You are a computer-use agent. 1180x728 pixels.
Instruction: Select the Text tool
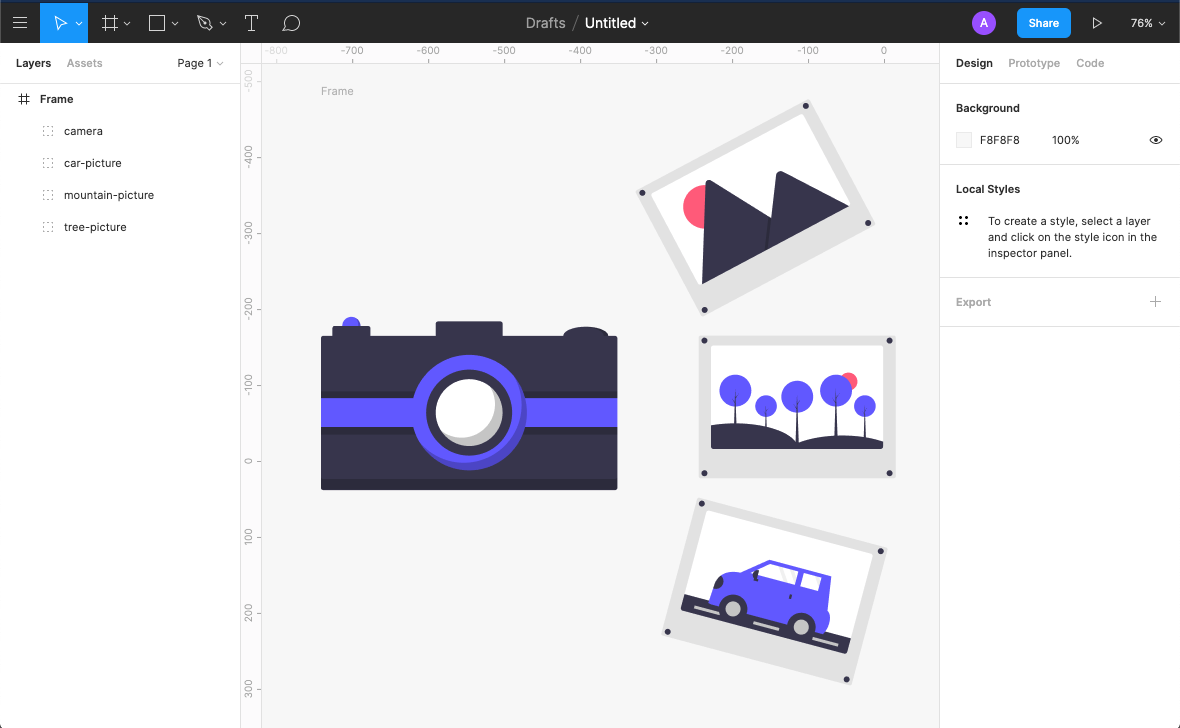[x=251, y=22]
